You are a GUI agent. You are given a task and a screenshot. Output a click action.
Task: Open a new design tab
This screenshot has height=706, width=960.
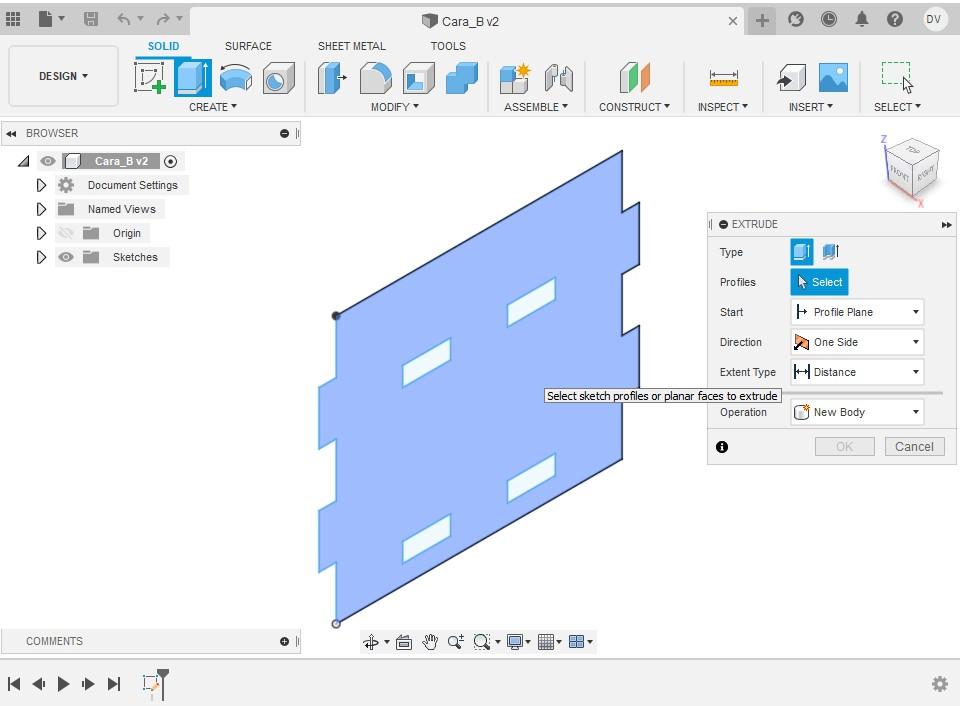click(x=762, y=20)
